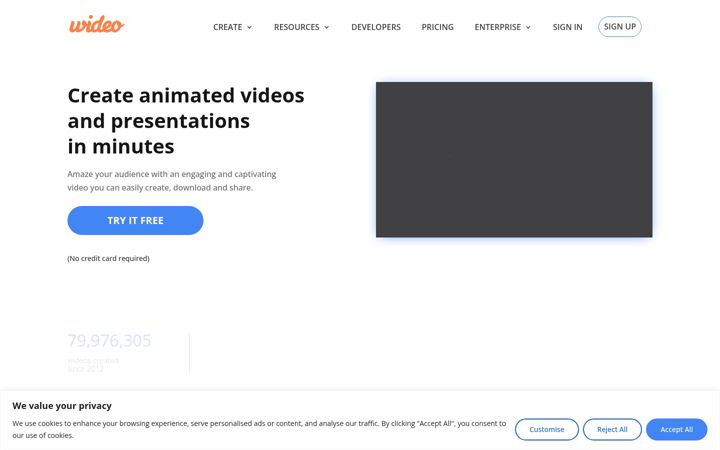Viewport: 720px width, 450px height.
Task: Click the Customise cookies button
Action: coord(546,429)
